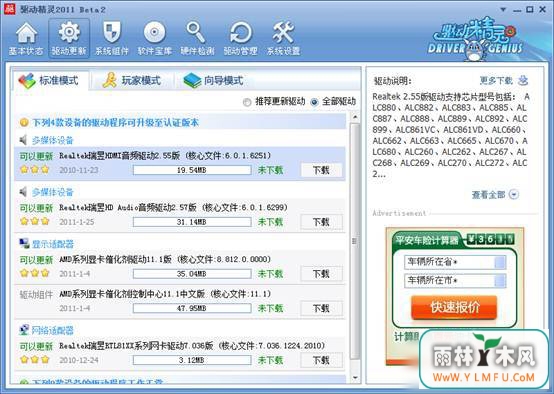The width and height of the screenshot is (554, 394).
Task: Click the 35.04MB progress bar
Action: pos(192,274)
